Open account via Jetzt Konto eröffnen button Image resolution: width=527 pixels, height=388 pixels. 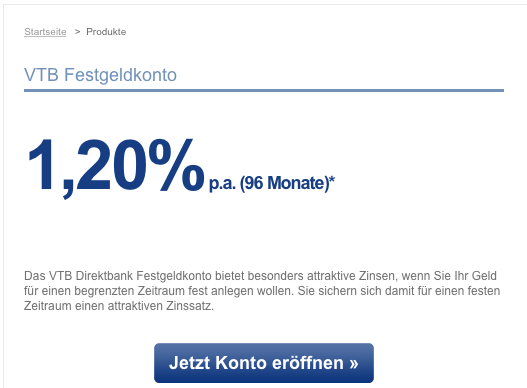264,363
